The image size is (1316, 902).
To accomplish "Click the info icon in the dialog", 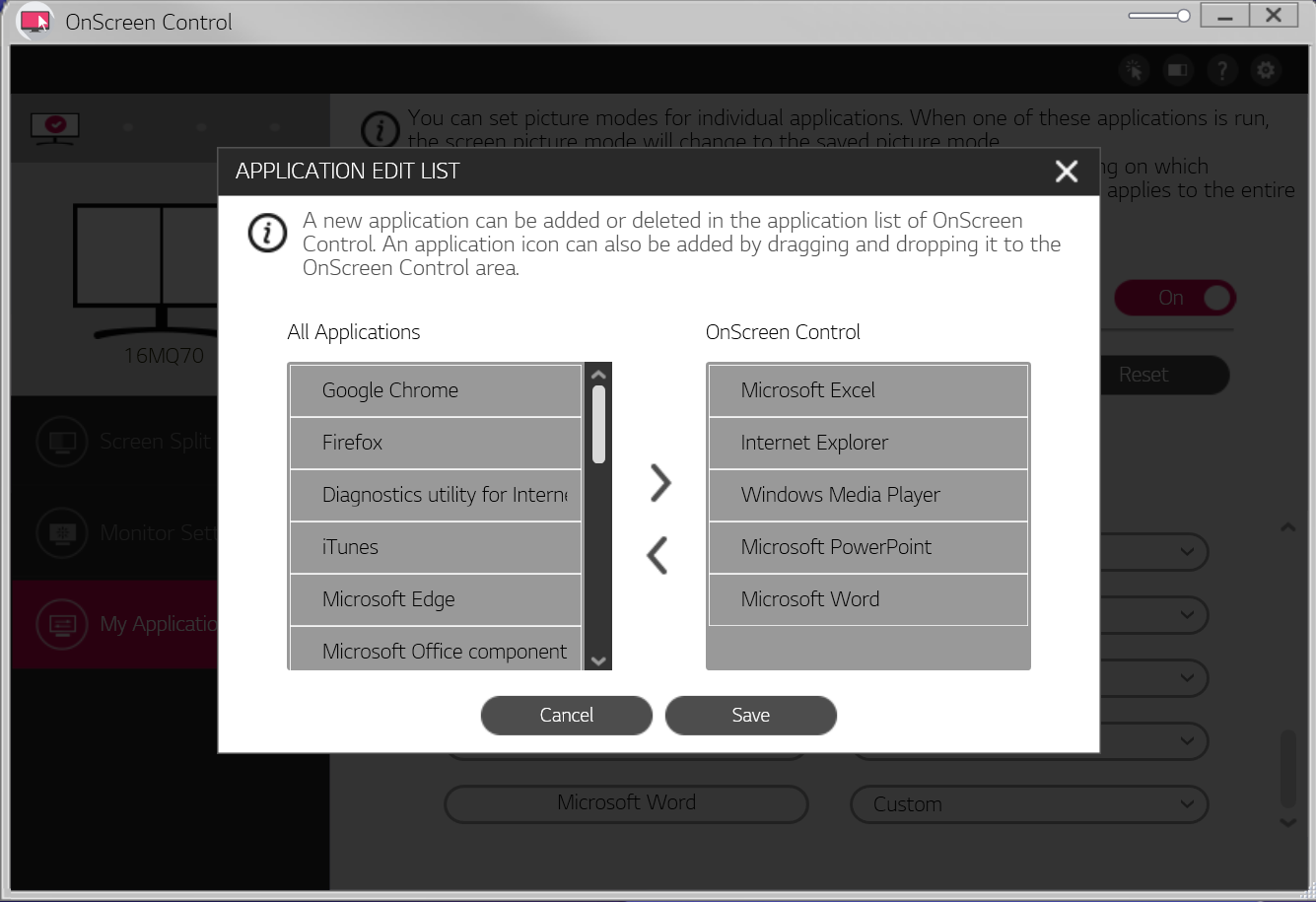I will click(x=267, y=233).
